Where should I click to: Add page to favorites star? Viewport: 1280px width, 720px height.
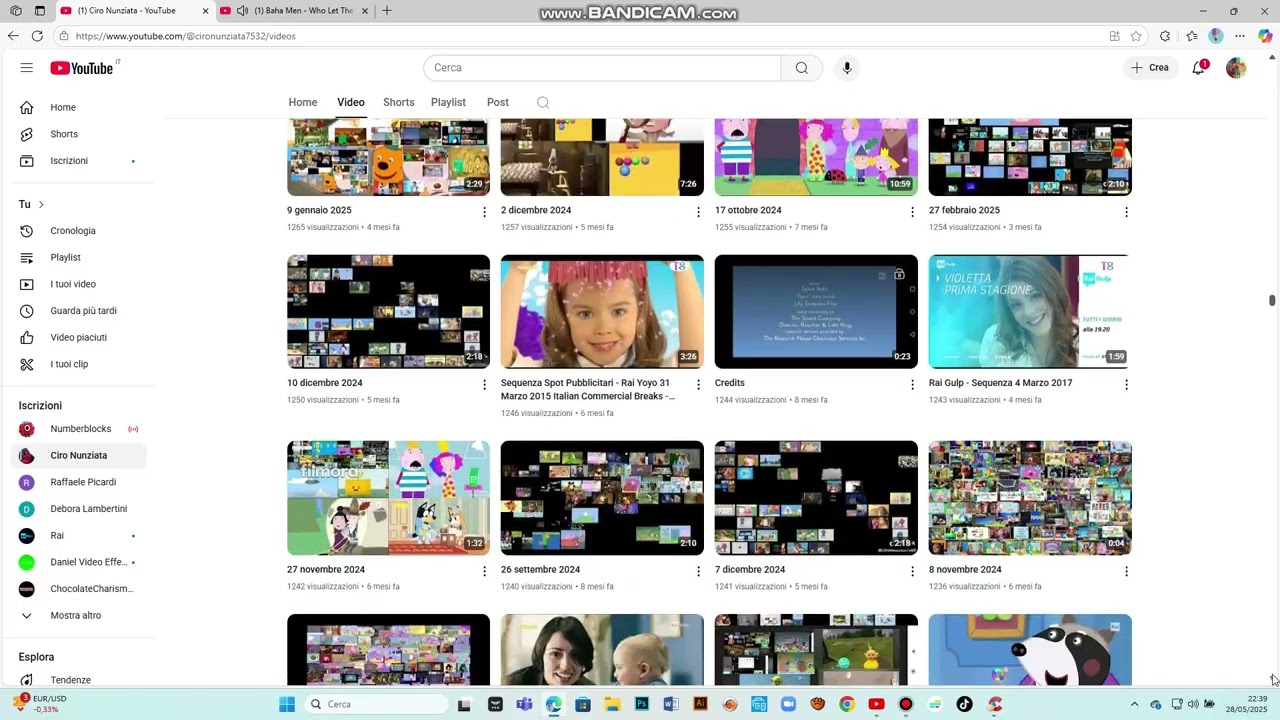[1136, 36]
